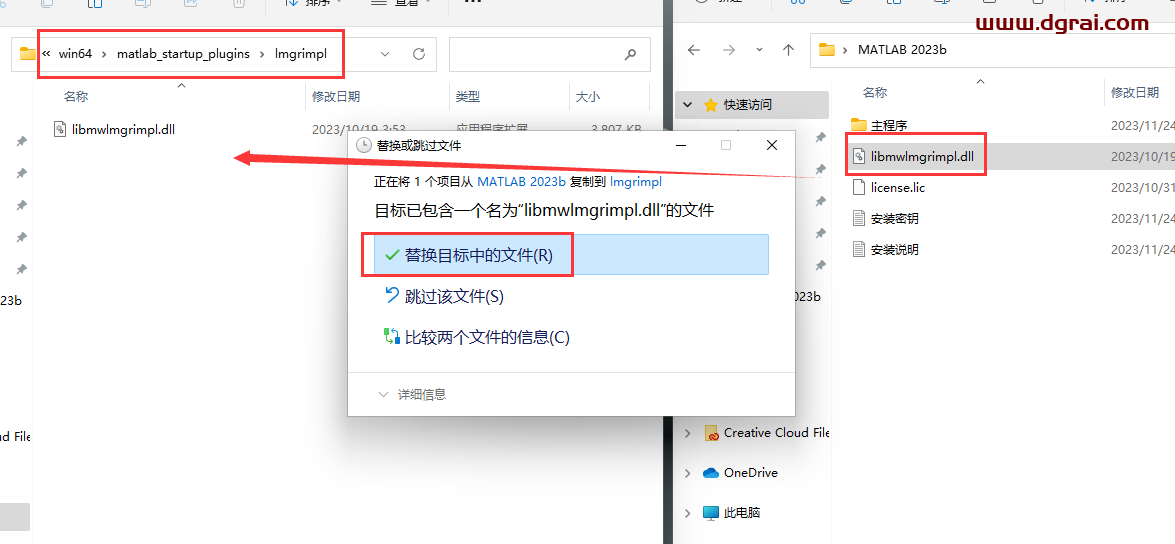Click the license.lic file icon
Screen dimensions: 1175x544
(x=860, y=187)
